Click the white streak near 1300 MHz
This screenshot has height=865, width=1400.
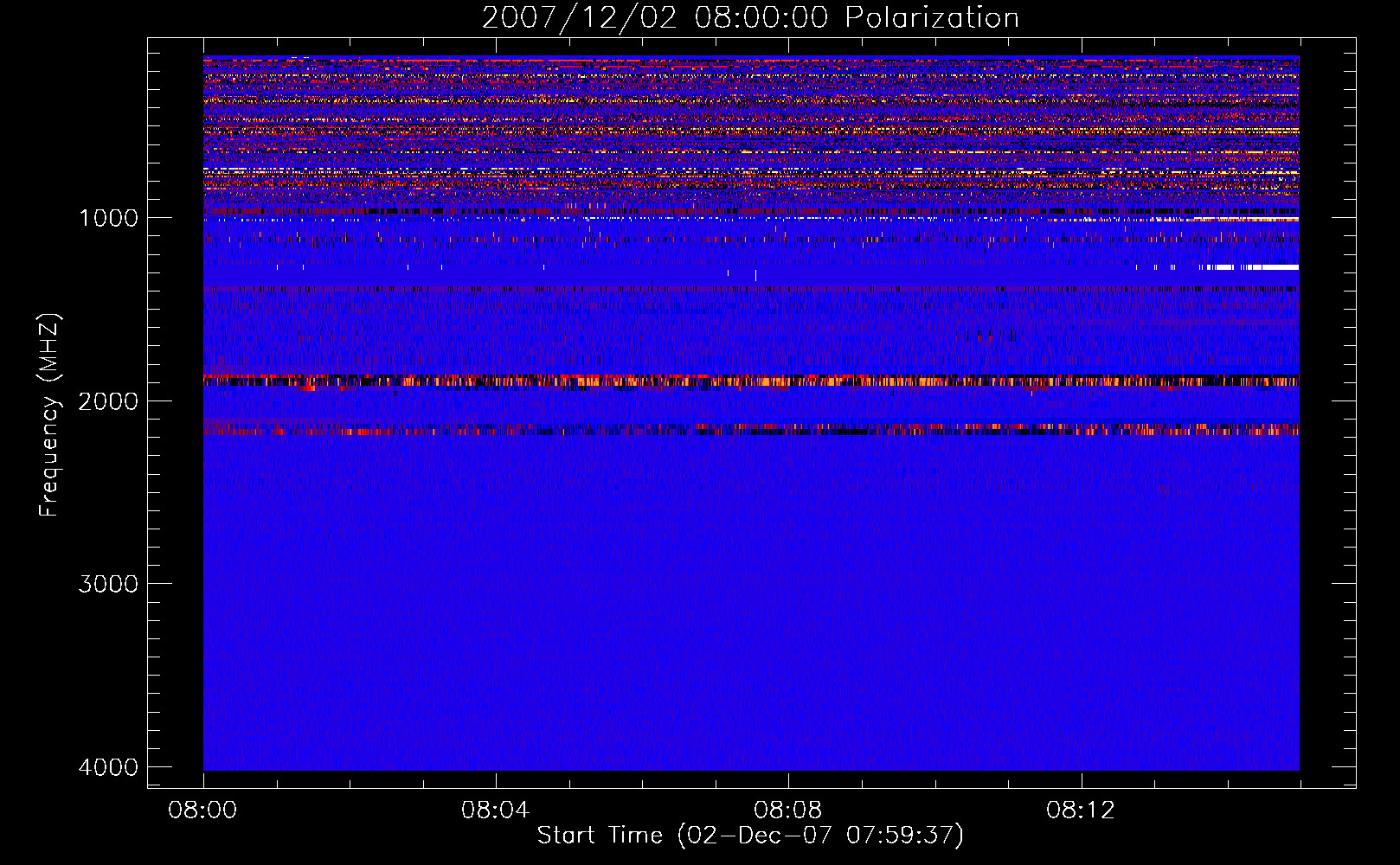pos(1251,267)
